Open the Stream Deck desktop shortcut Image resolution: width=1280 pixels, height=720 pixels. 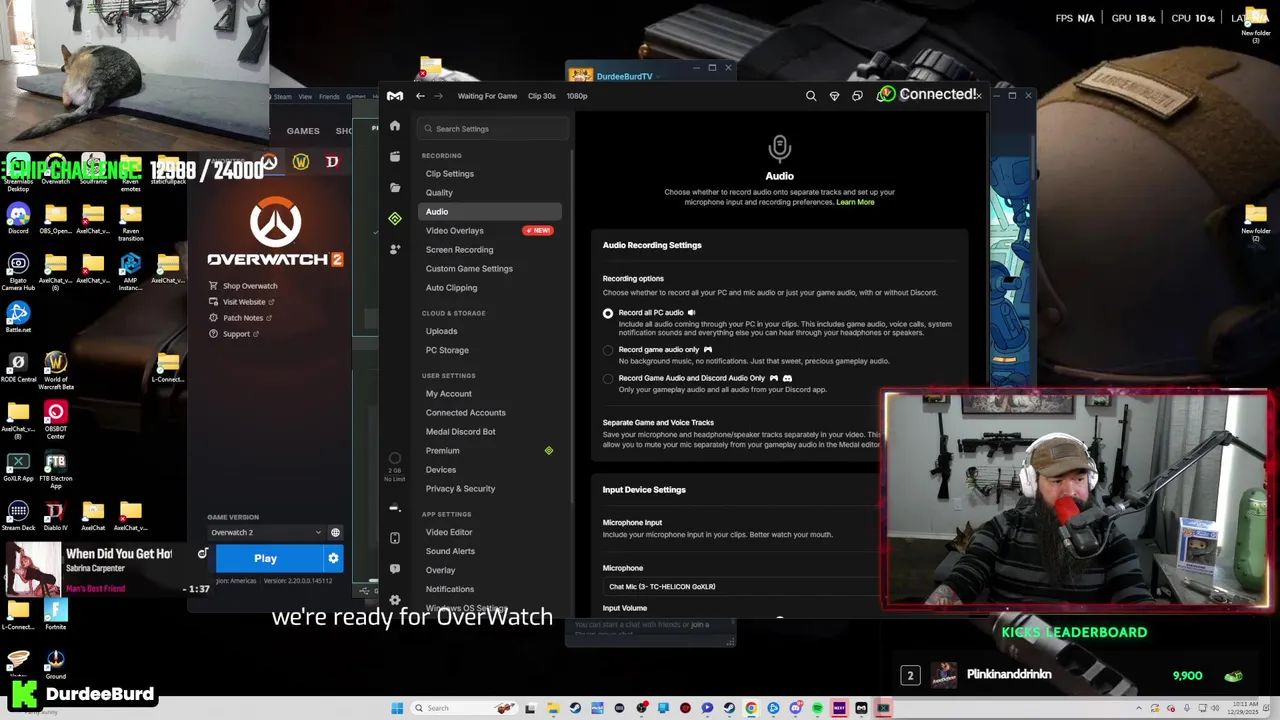click(18, 517)
